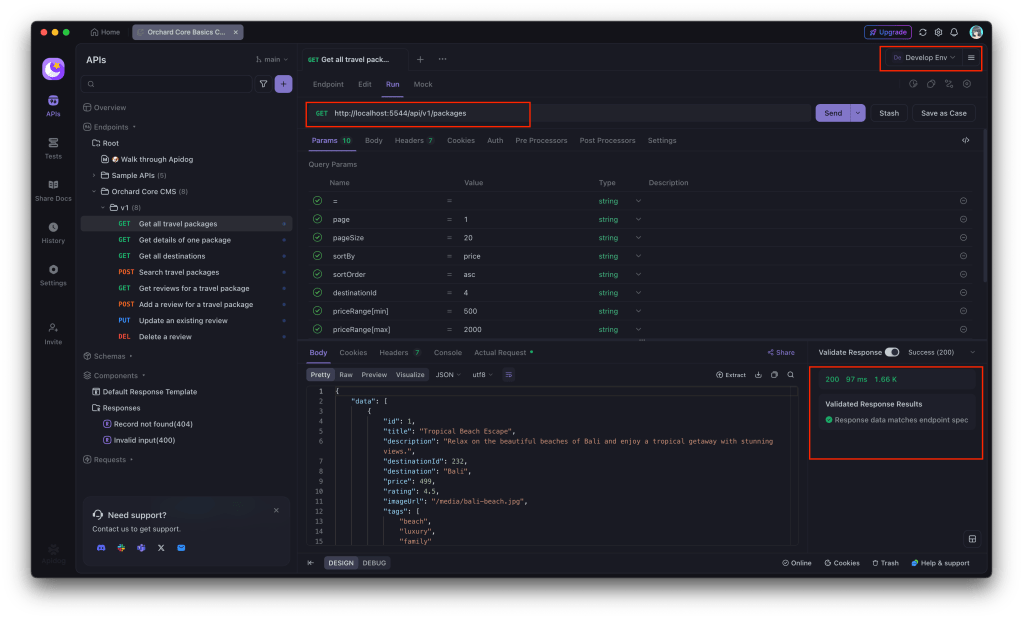Open notifications bell icon
The image size is (1023, 619).
click(954, 32)
